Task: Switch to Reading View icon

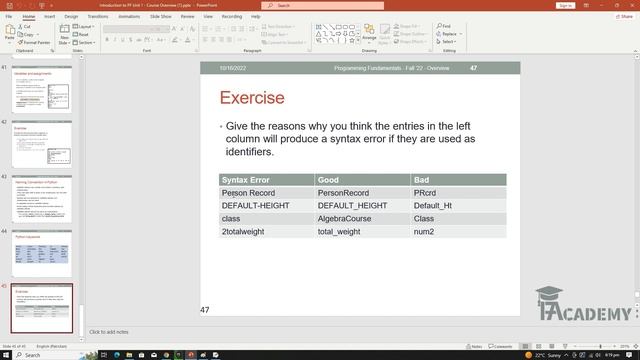Action: coord(552,346)
